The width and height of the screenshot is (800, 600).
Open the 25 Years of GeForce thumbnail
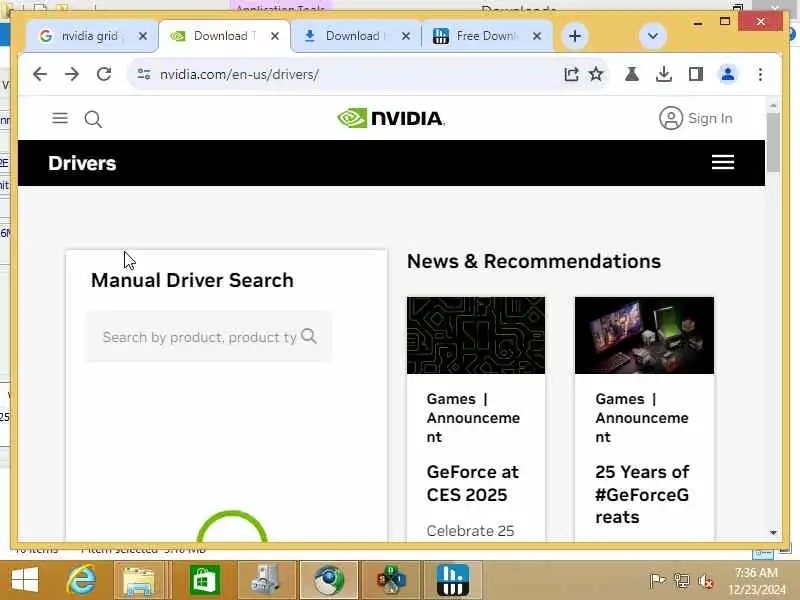pos(644,335)
